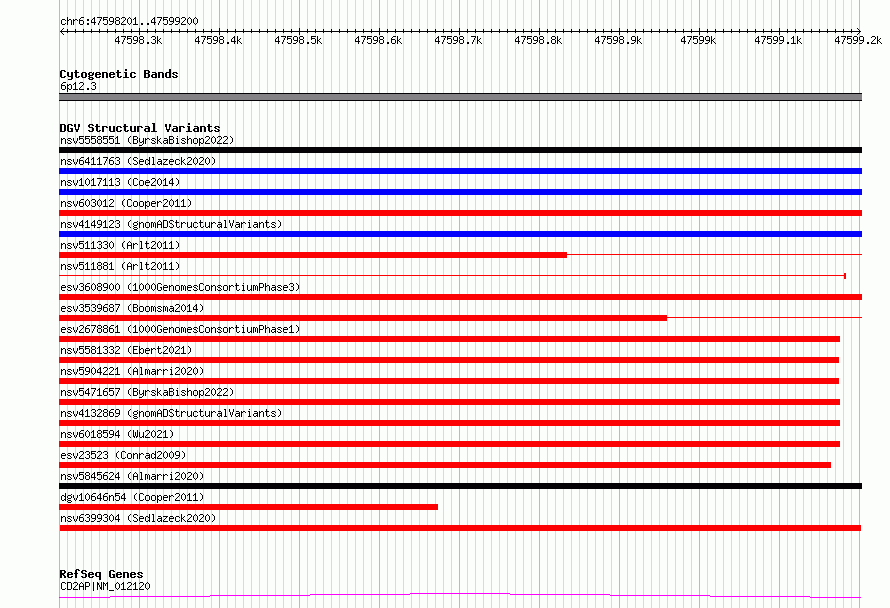Viewport: 890px width, 608px height.
Task: Click ruler position 47598.8k
Action: coord(538,40)
